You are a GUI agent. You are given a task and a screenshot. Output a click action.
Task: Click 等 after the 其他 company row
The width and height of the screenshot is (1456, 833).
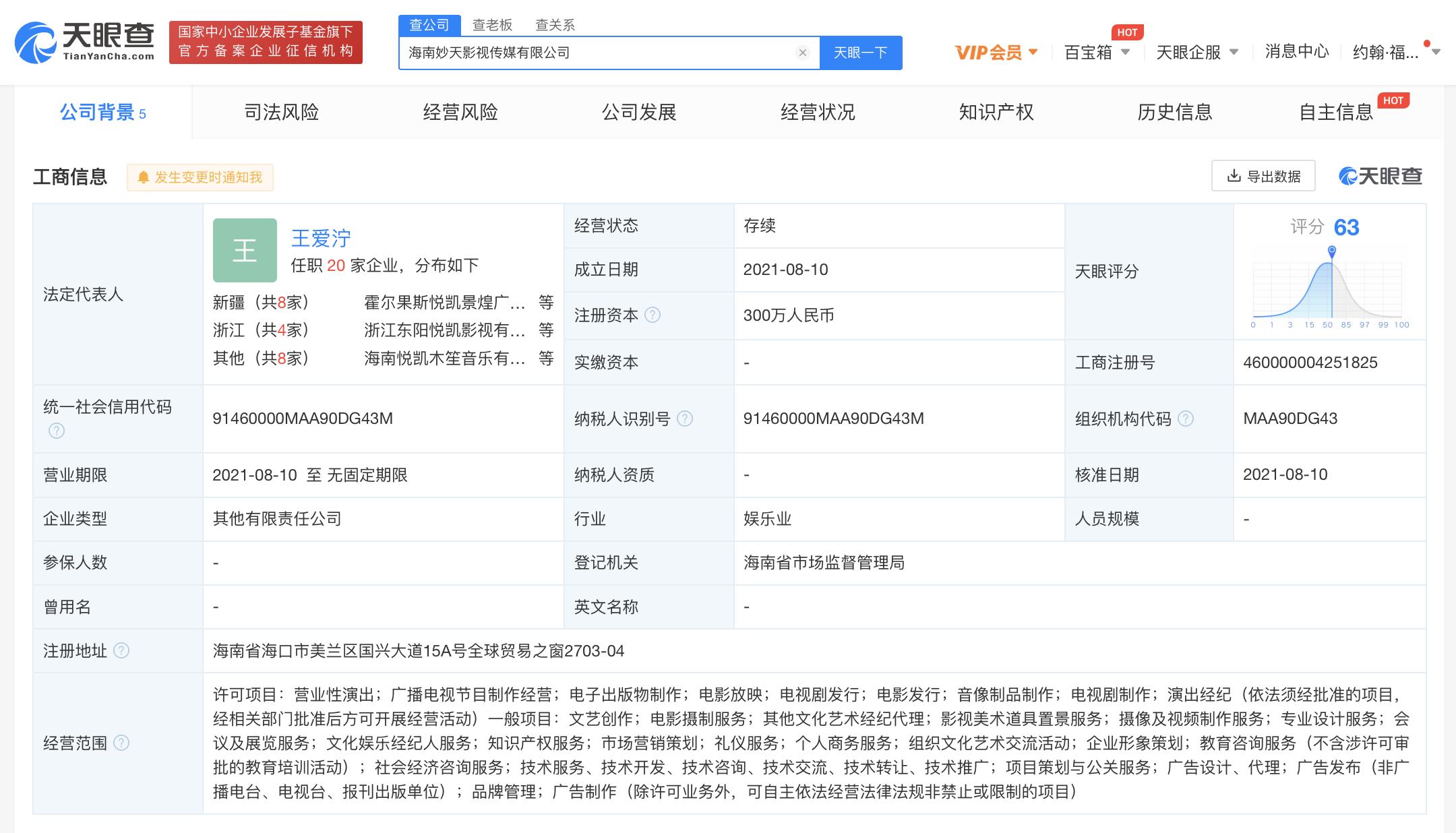pyautogui.click(x=546, y=359)
